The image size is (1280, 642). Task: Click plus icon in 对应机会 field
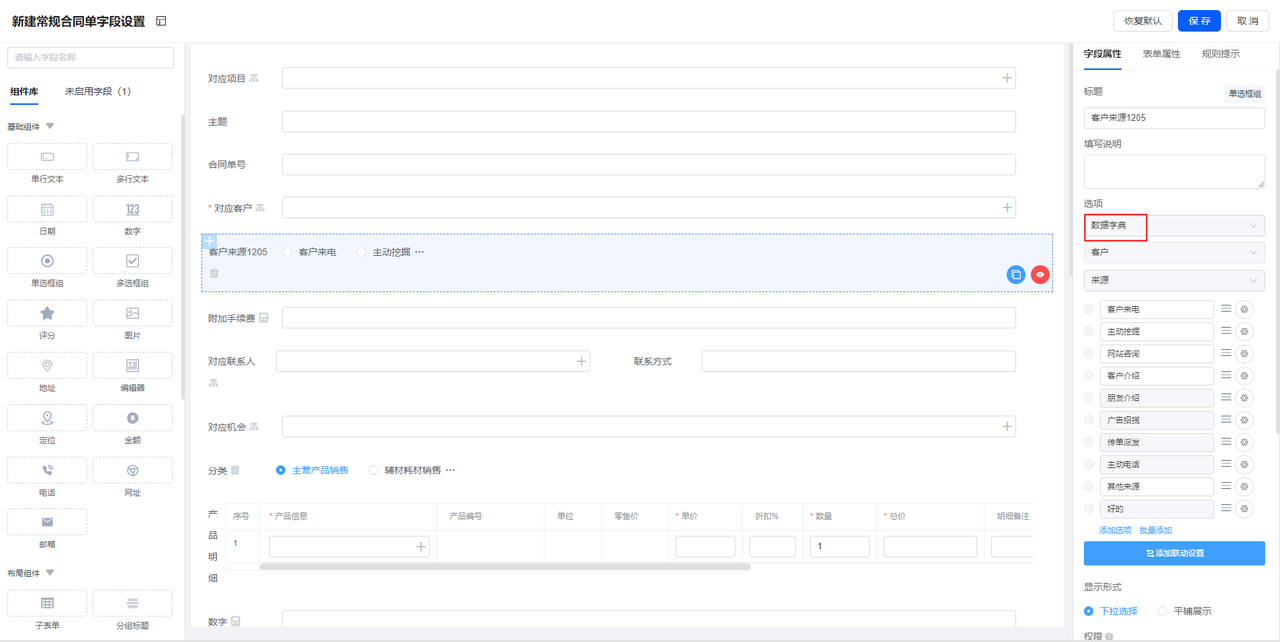pos(1007,427)
